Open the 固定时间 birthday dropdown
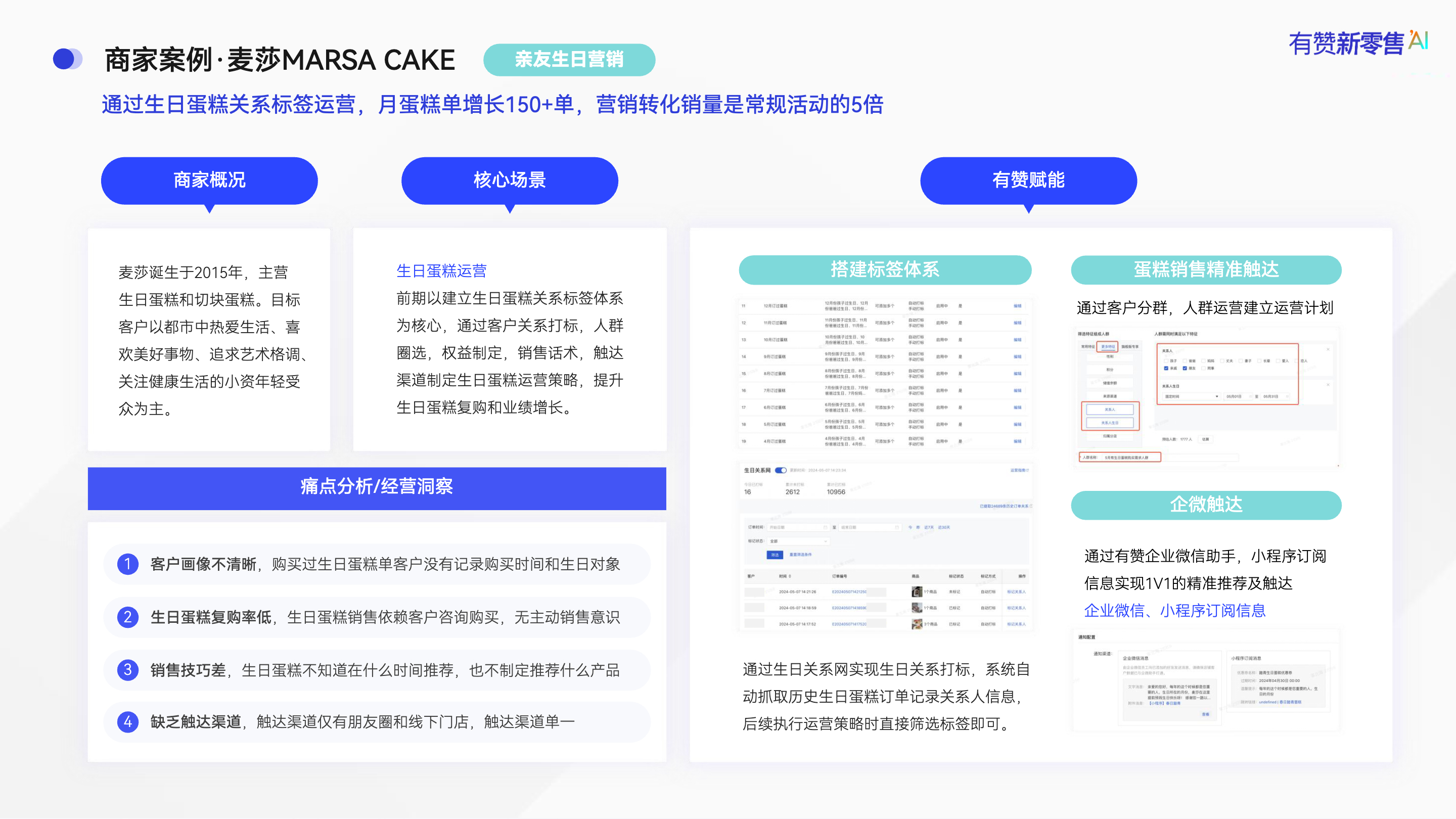This screenshot has height=819, width=1456. (x=1192, y=397)
